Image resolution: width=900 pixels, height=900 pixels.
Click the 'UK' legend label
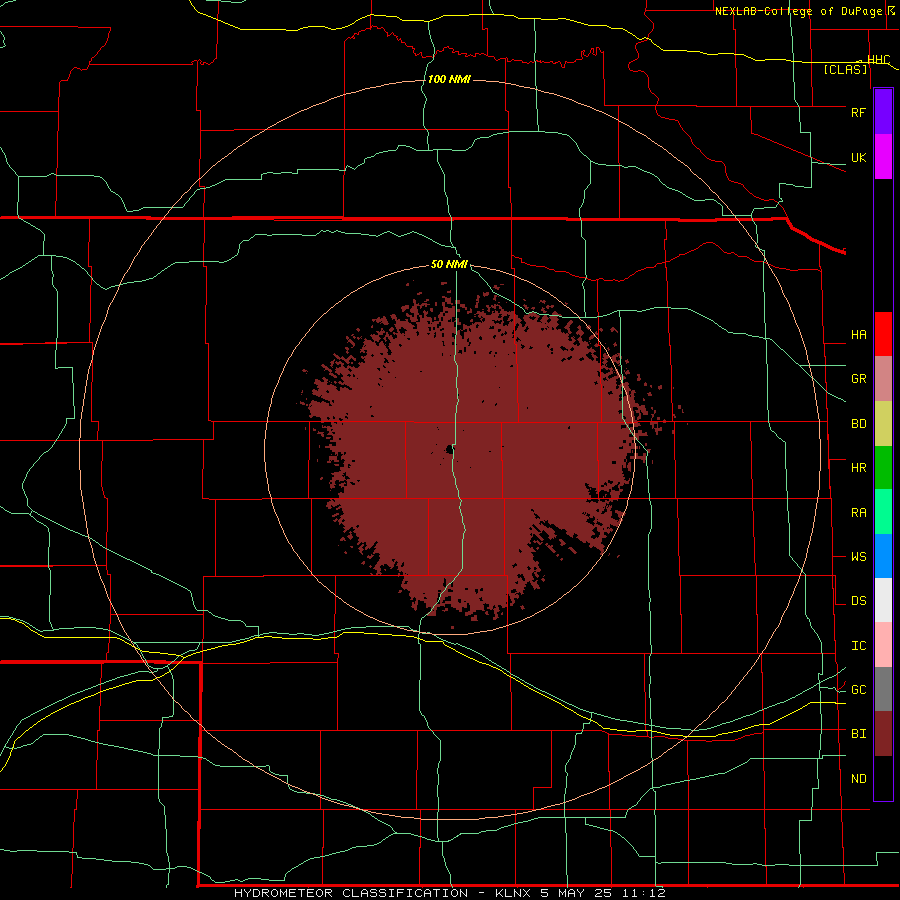click(858, 157)
